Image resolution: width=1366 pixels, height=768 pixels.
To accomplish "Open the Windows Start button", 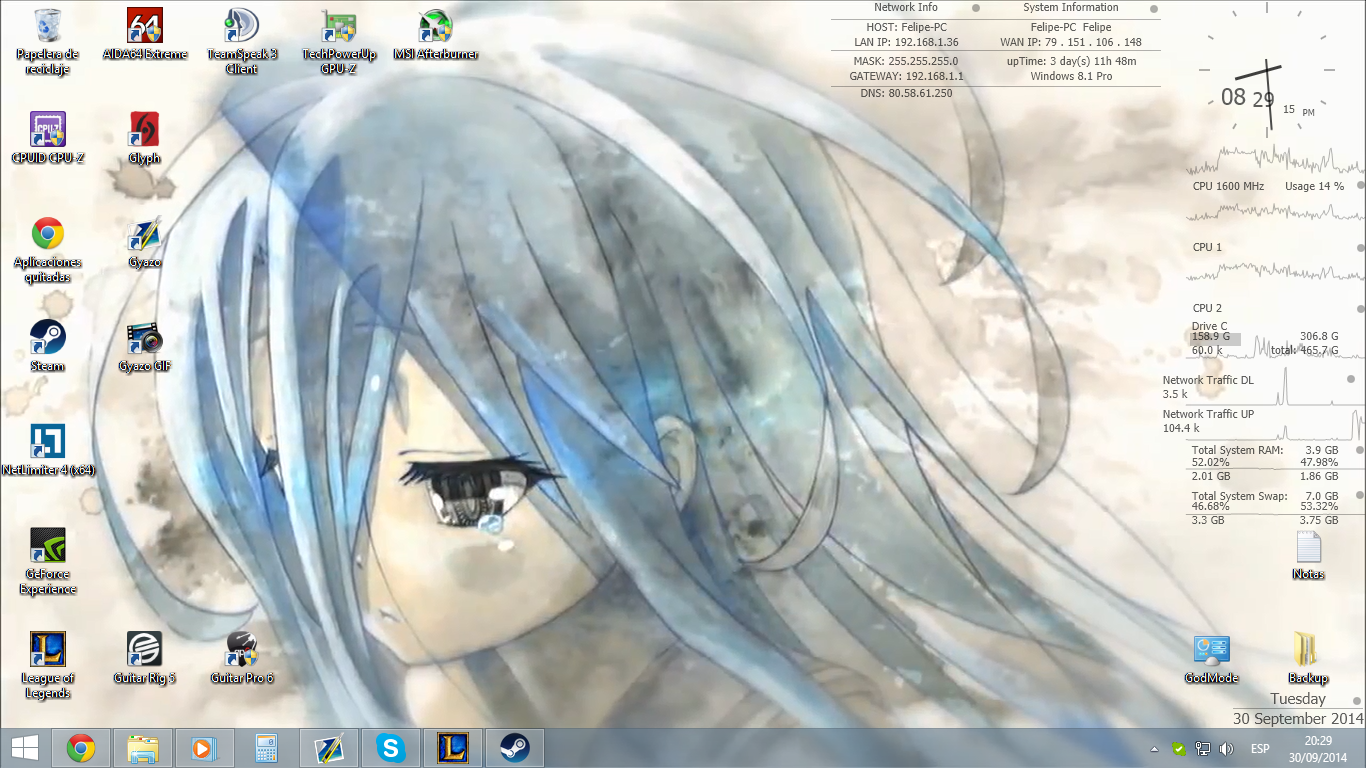I will (x=24, y=748).
